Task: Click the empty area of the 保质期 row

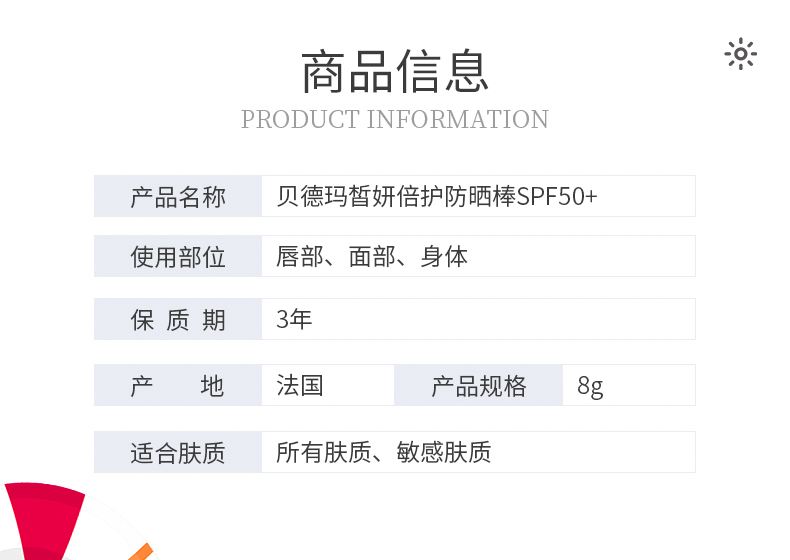Action: 504,319
